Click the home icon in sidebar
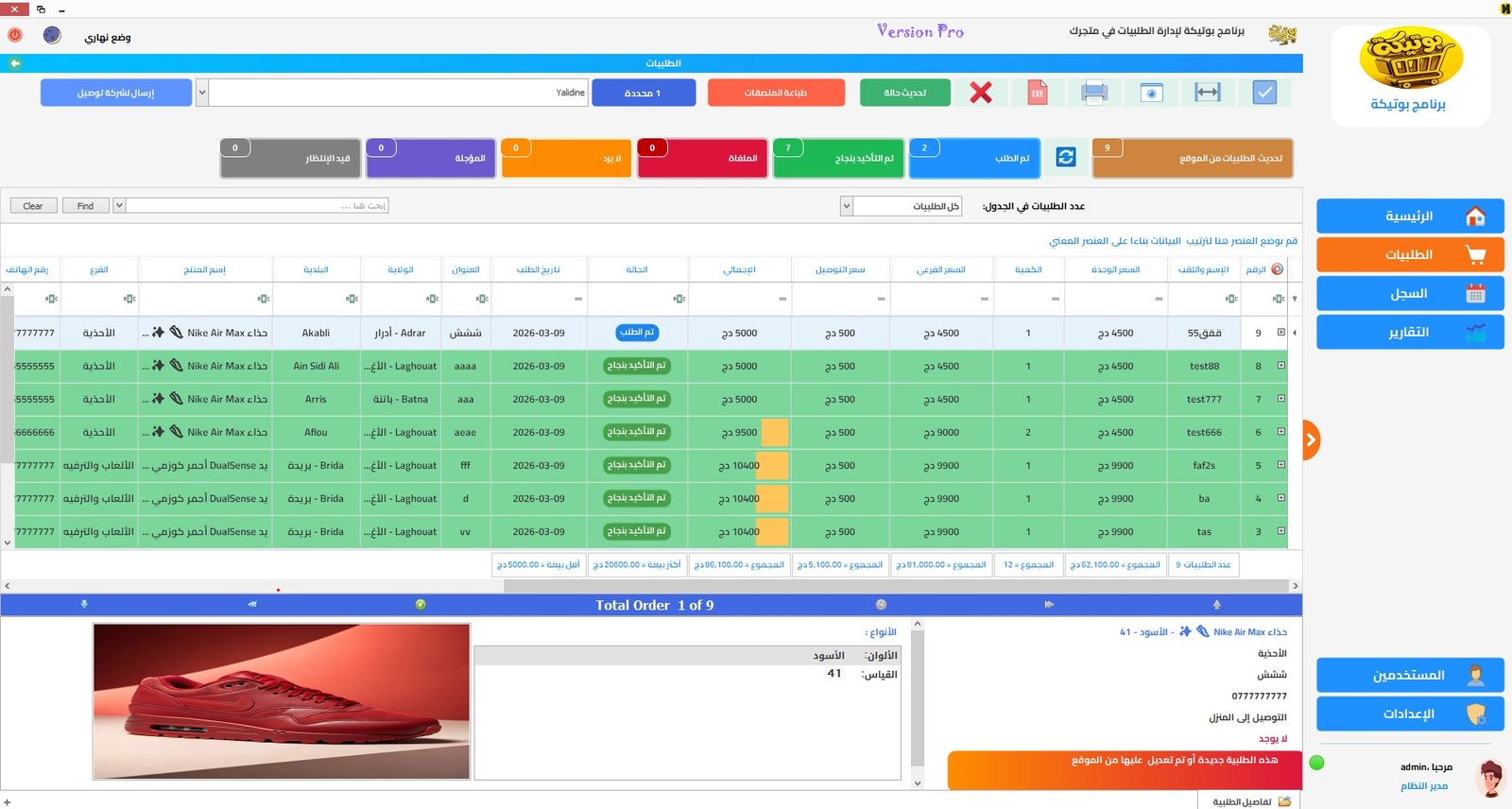The image size is (1512, 809). click(1475, 216)
